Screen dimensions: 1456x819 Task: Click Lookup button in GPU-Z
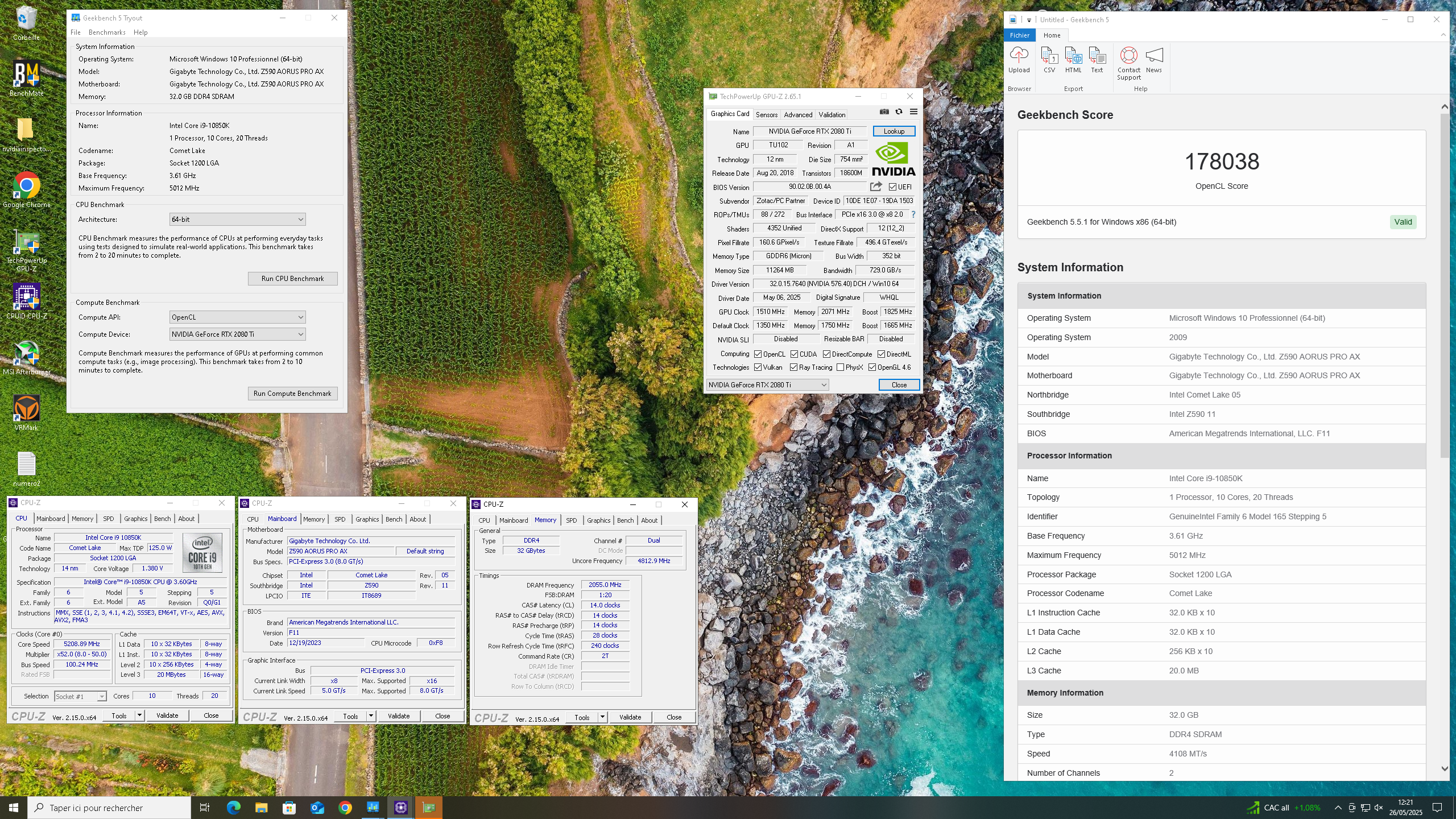click(x=894, y=131)
